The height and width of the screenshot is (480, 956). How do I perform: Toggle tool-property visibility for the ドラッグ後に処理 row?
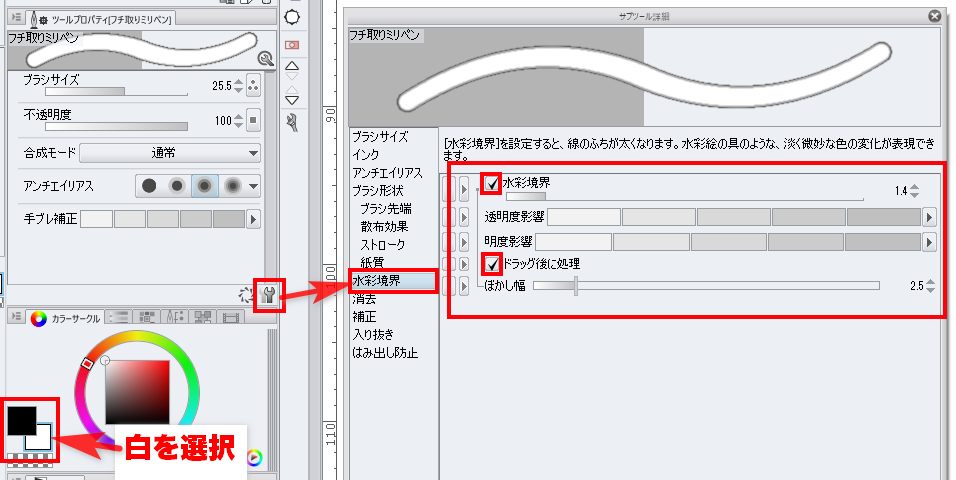[449, 264]
